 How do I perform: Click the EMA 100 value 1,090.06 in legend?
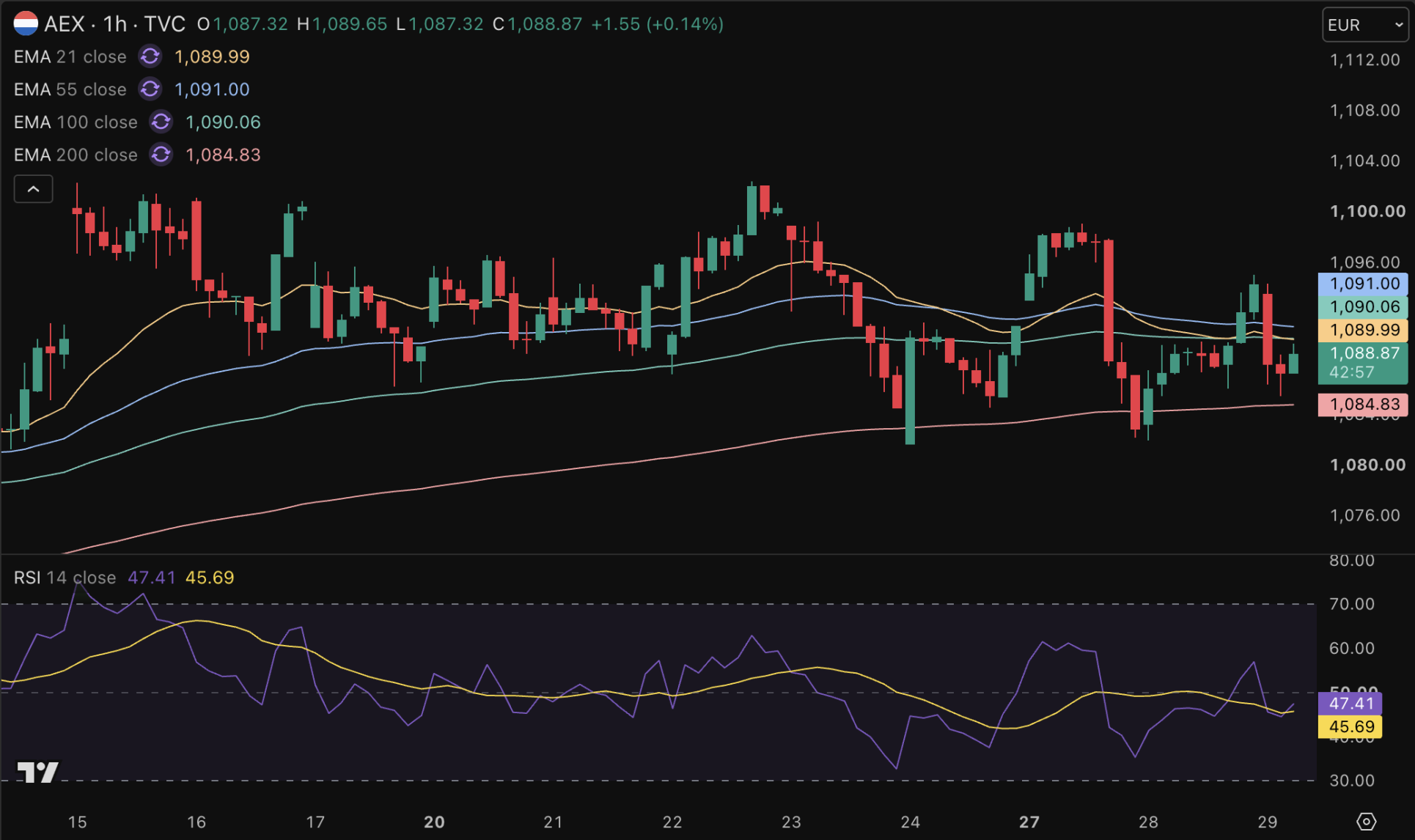click(x=223, y=122)
